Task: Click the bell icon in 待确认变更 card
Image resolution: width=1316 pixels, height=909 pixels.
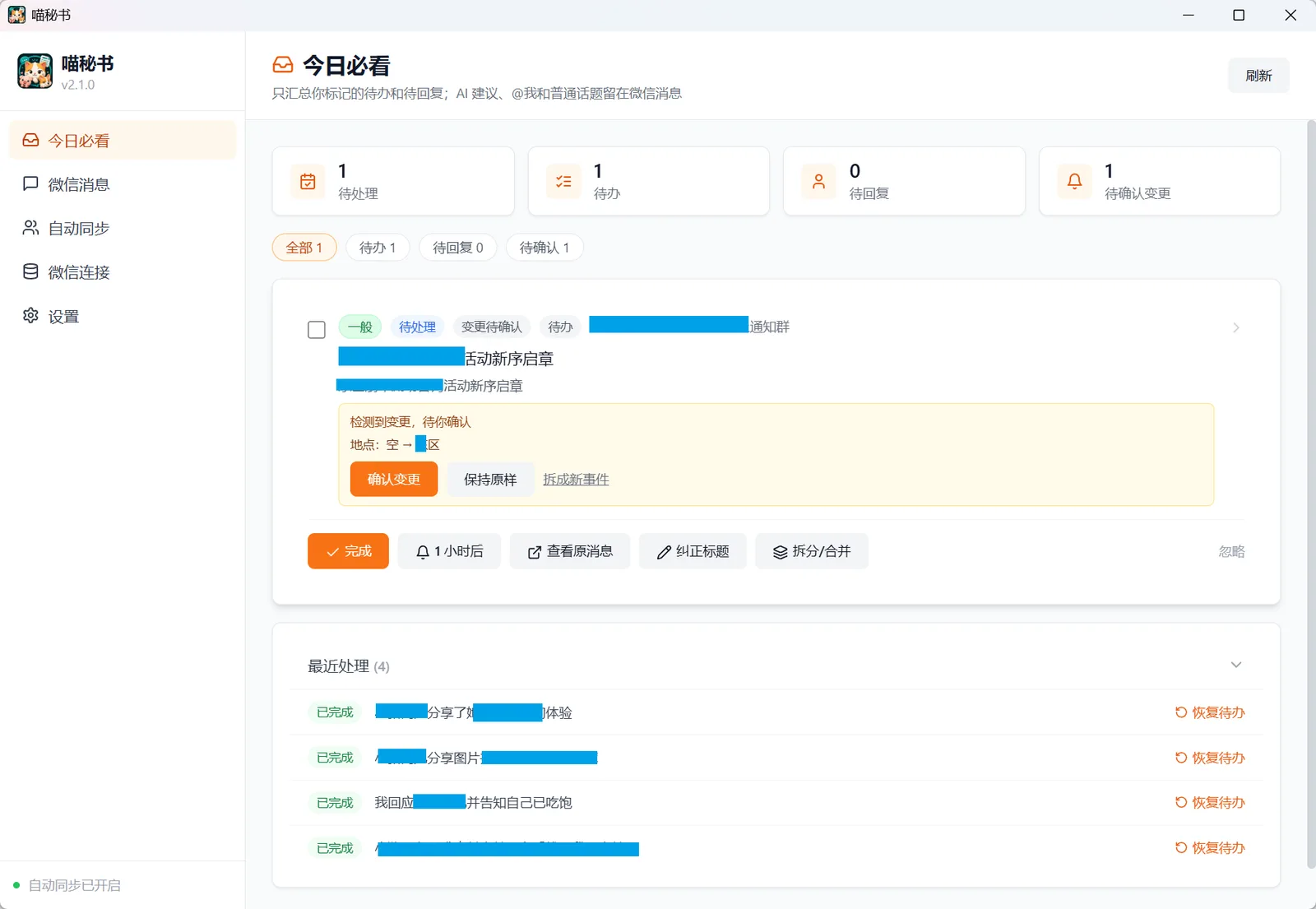Action: [1074, 182]
